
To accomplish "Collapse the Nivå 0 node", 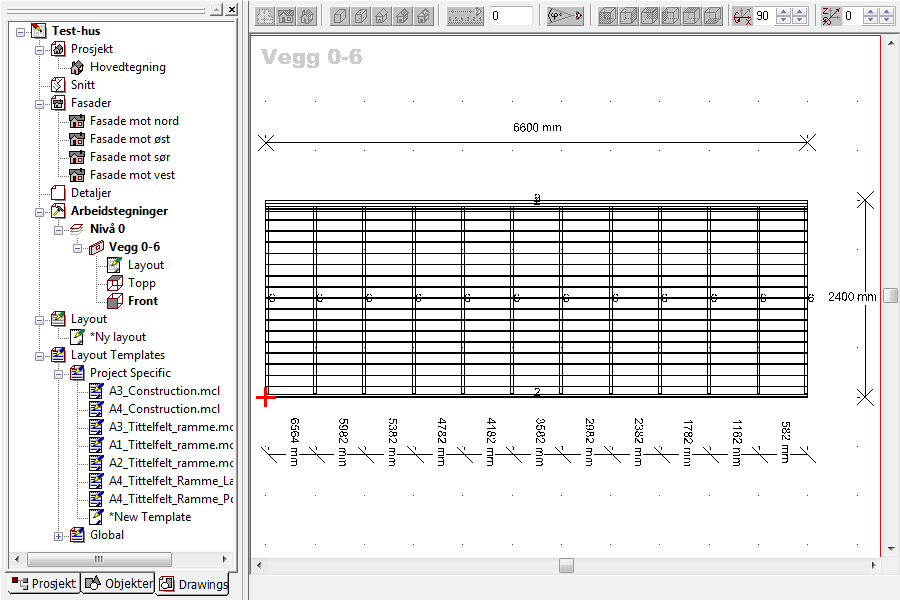I will (58, 230).
